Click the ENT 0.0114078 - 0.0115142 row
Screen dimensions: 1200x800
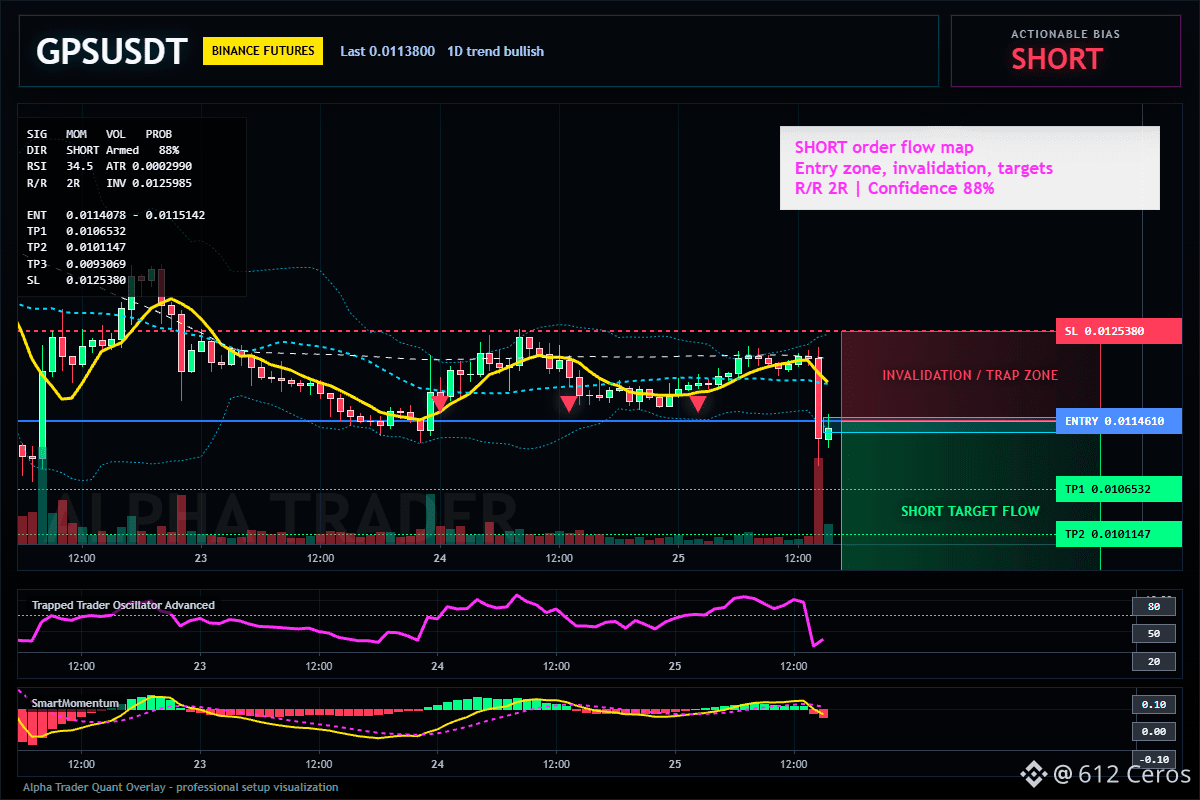click(116, 214)
